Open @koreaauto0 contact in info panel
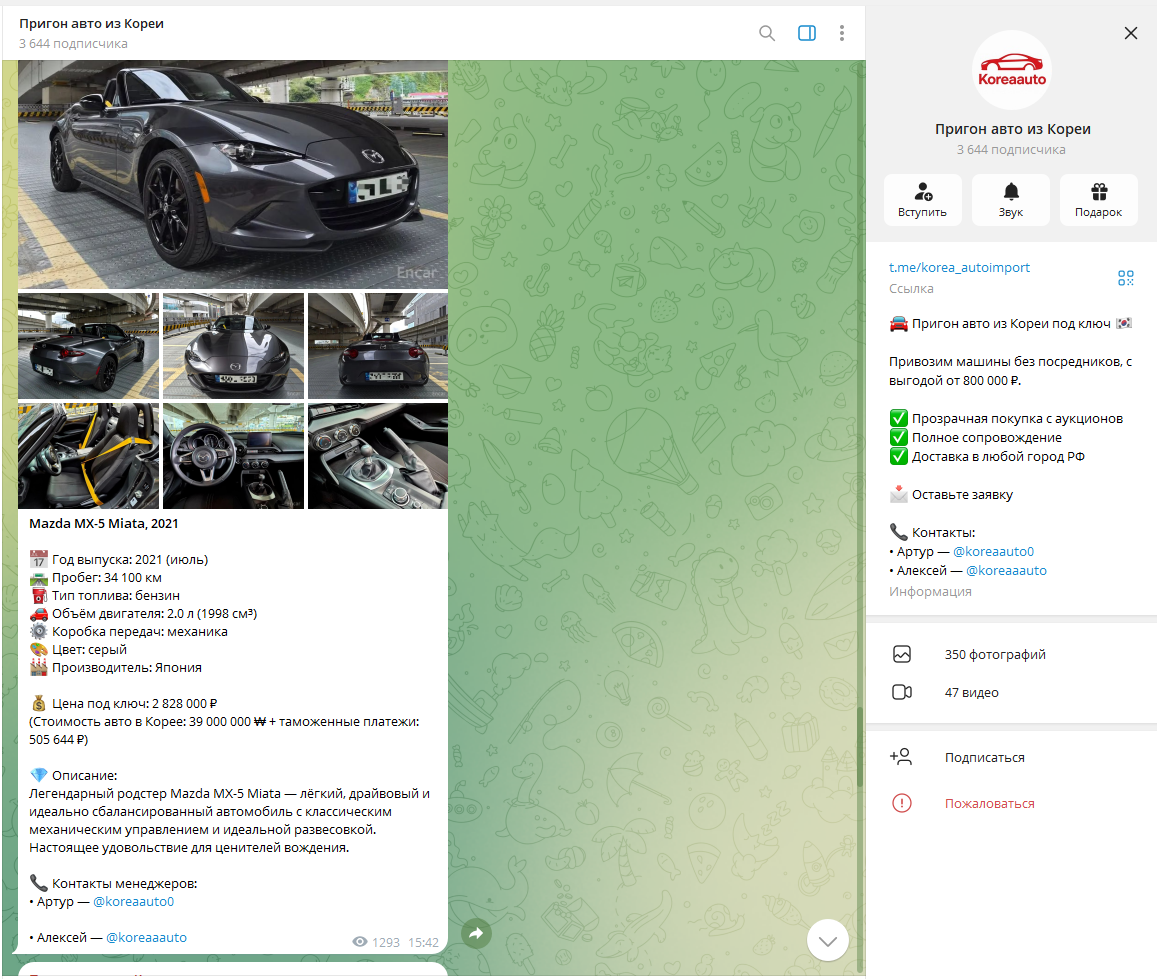Viewport: 1157px width, 979px height. [993, 551]
